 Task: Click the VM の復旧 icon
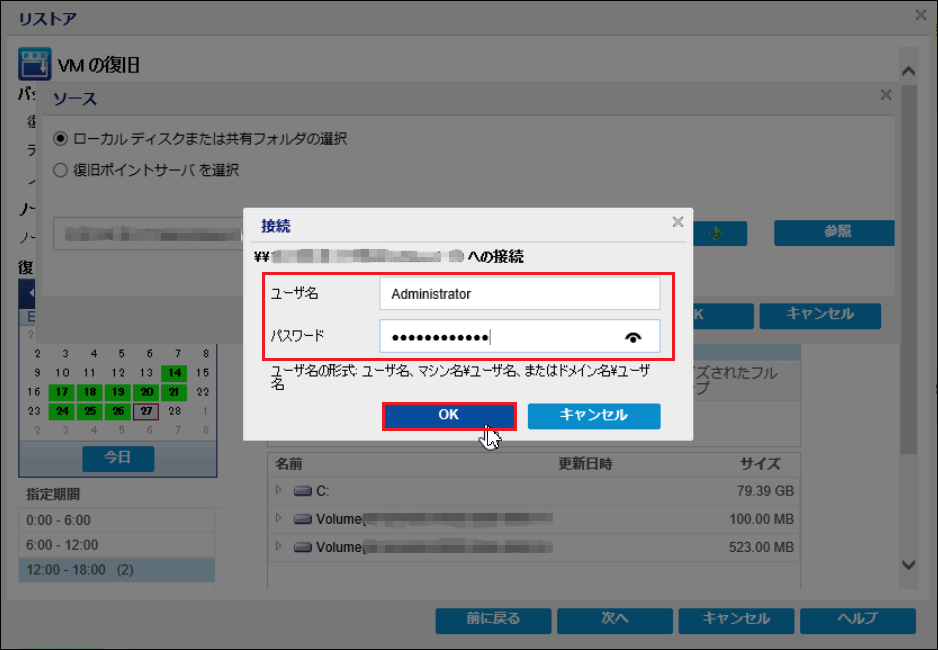click(x=34, y=63)
